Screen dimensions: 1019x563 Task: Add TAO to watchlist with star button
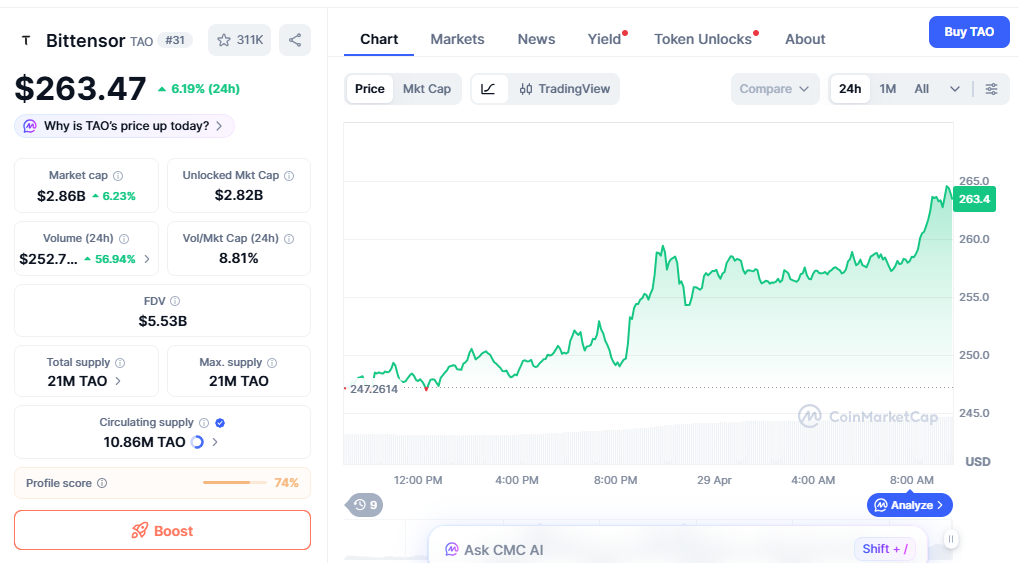tap(239, 40)
